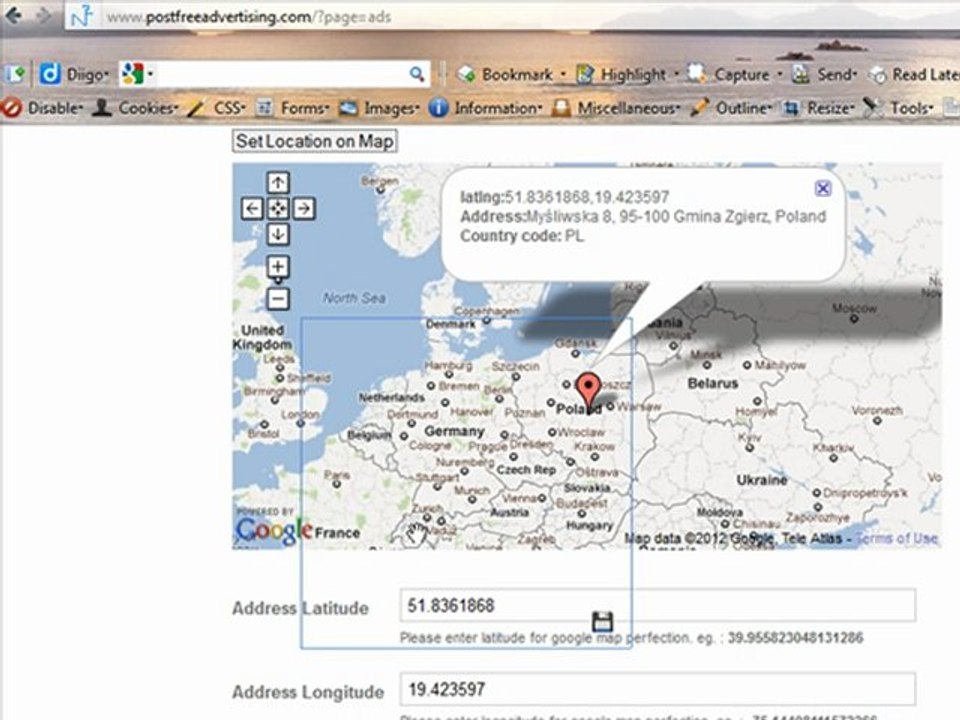960x720 pixels.
Task: Click the Bookmark toolbar button
Action: point(506,75)
